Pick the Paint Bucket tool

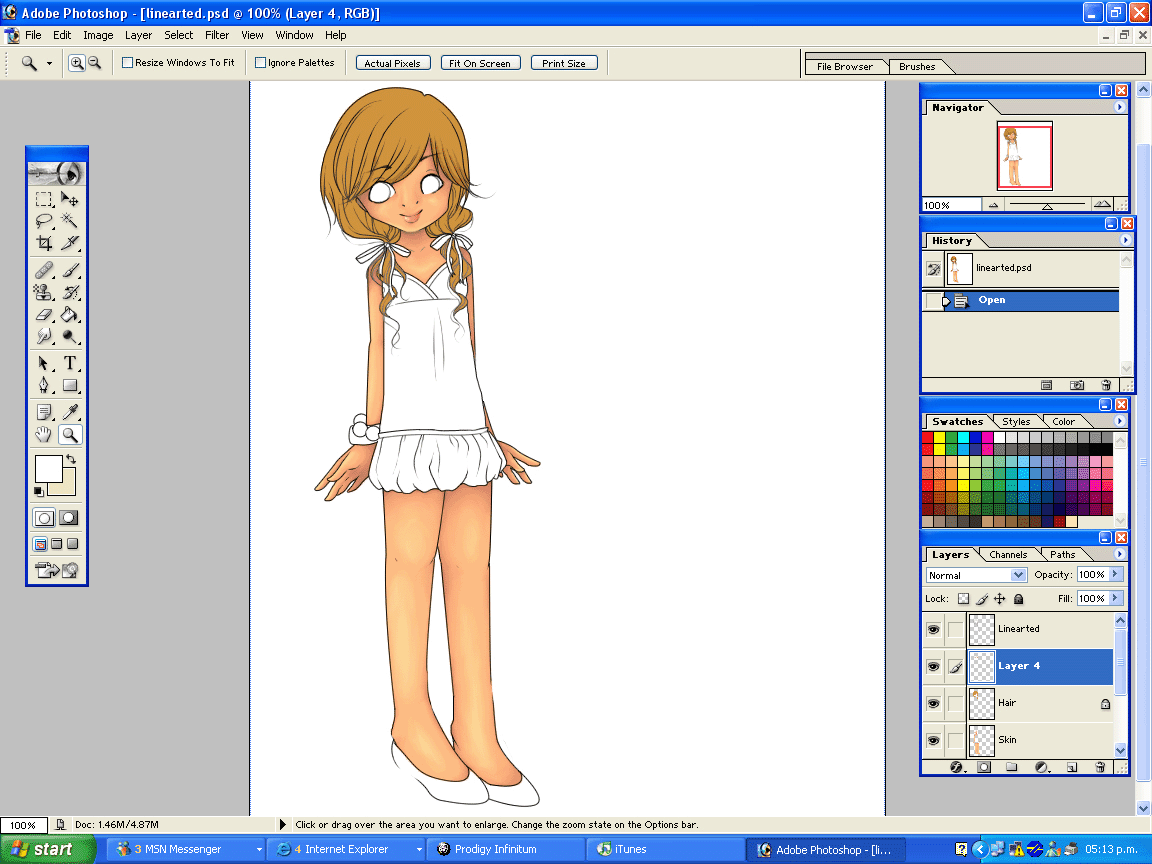(x=70, y=315)
